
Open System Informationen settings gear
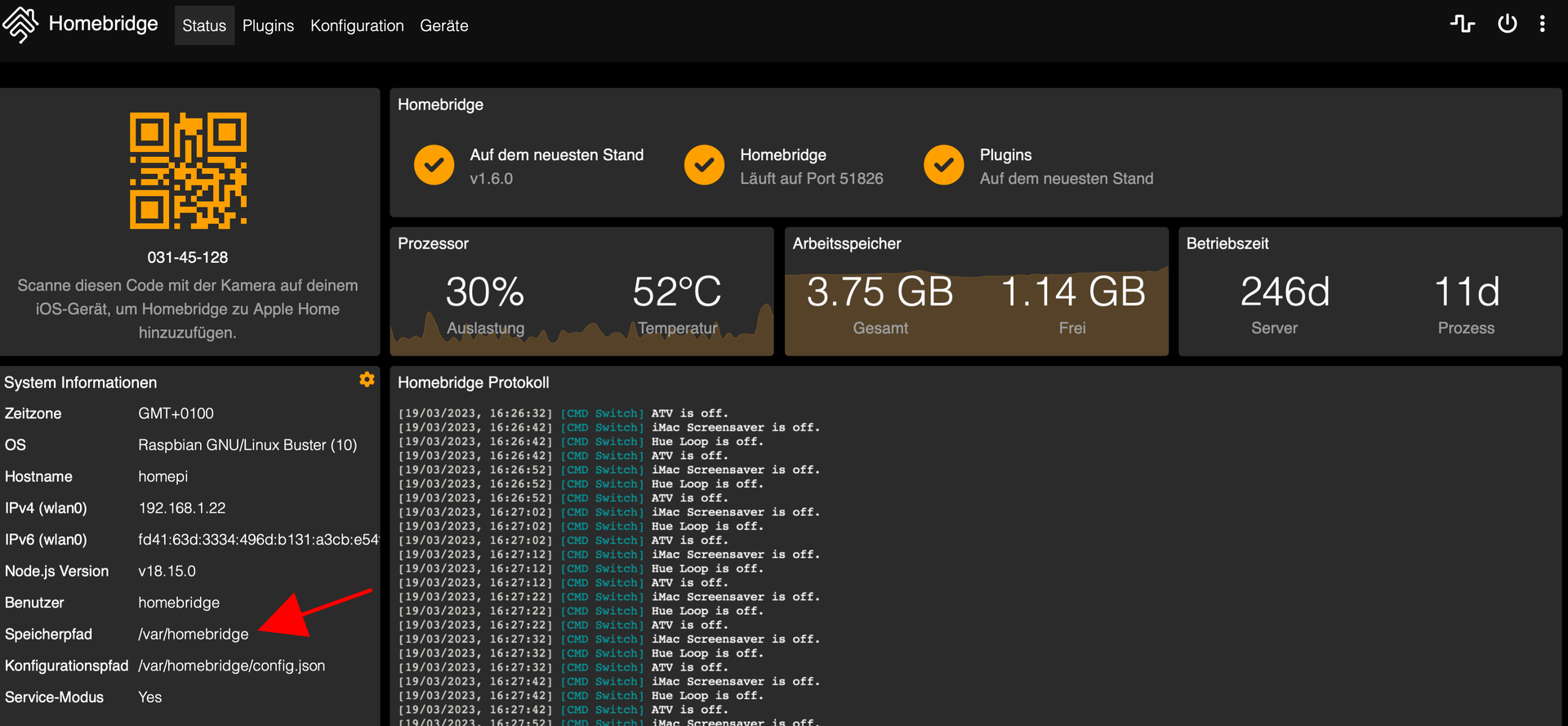(367, 380)
